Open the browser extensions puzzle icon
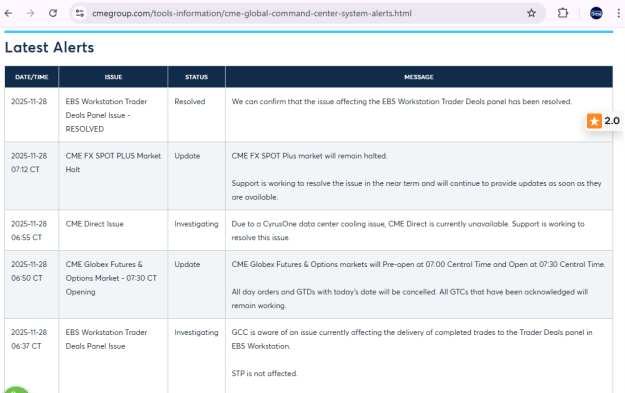The height and width of the screenshot is (393, 625). click(562, 13)
